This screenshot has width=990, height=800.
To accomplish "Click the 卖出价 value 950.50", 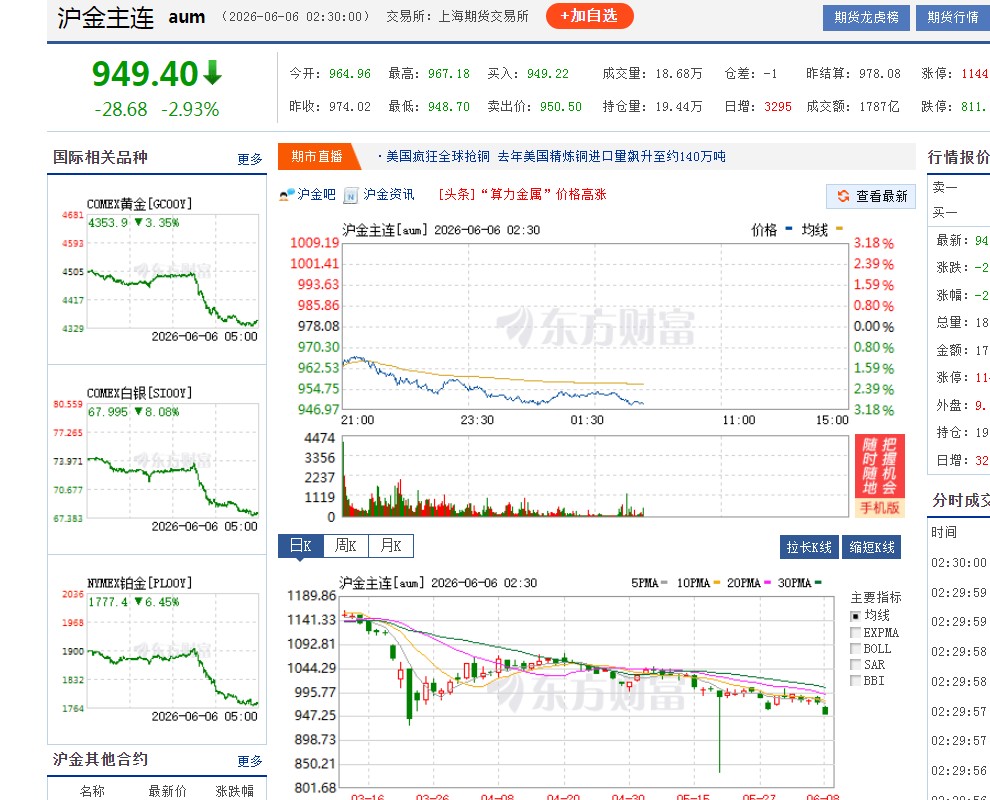I will (561, 106).
